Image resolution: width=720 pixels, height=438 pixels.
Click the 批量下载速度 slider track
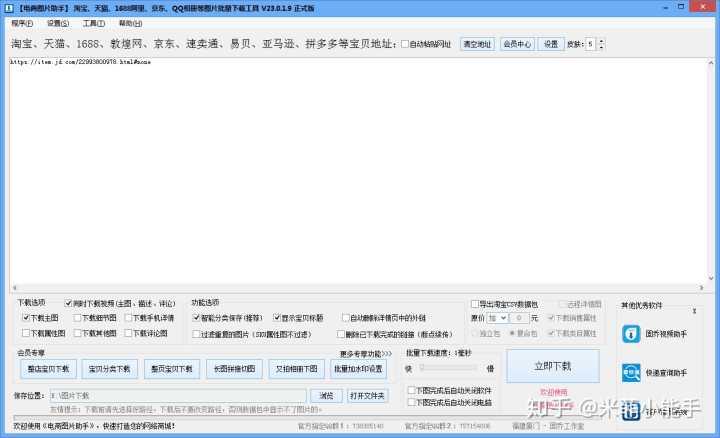(449, 368)
